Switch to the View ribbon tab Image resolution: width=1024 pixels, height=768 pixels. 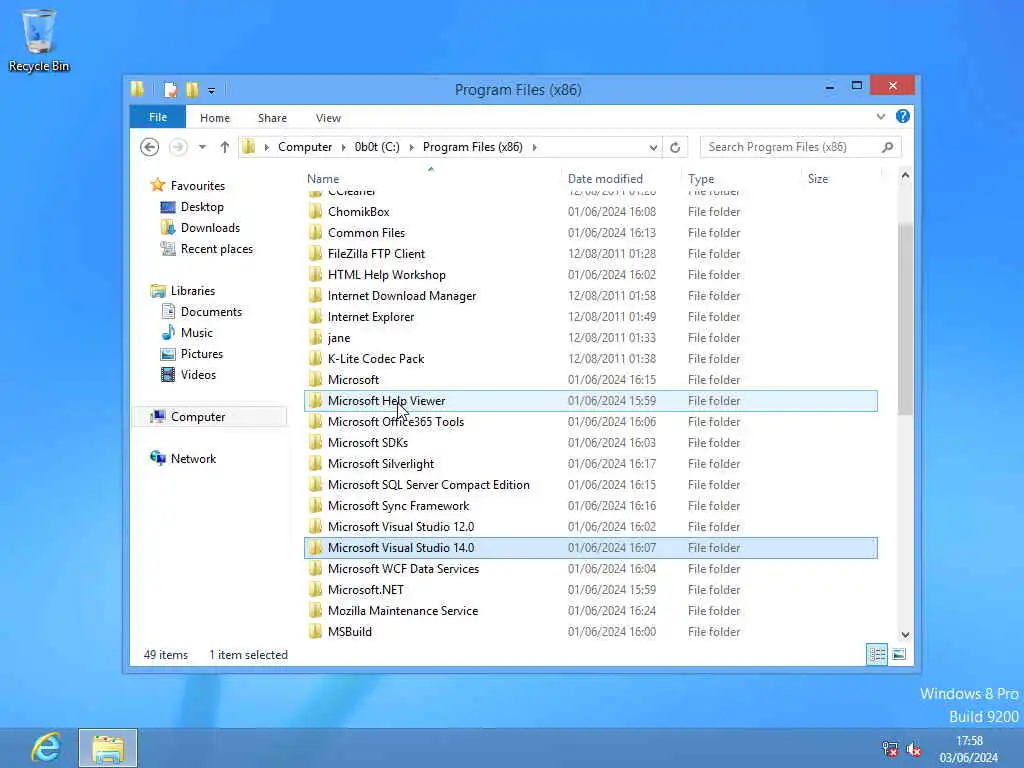328,118
